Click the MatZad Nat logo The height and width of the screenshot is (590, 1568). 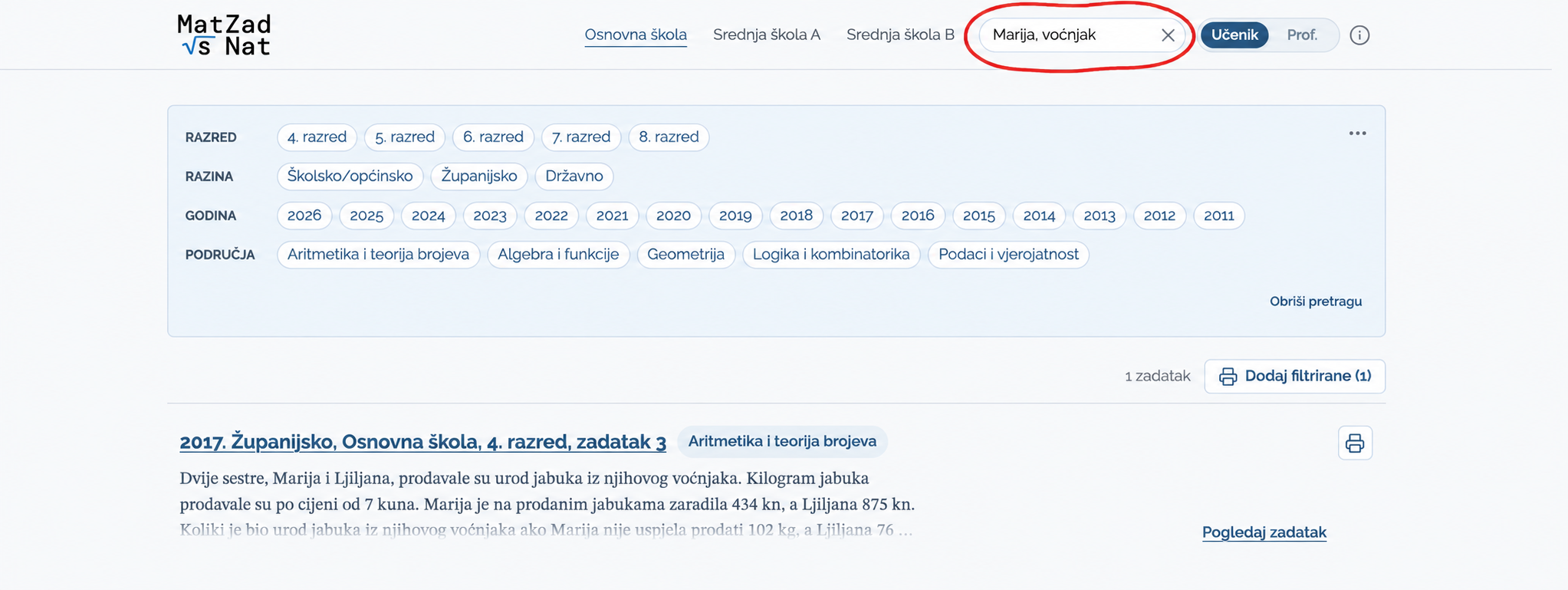click(224, 35)
